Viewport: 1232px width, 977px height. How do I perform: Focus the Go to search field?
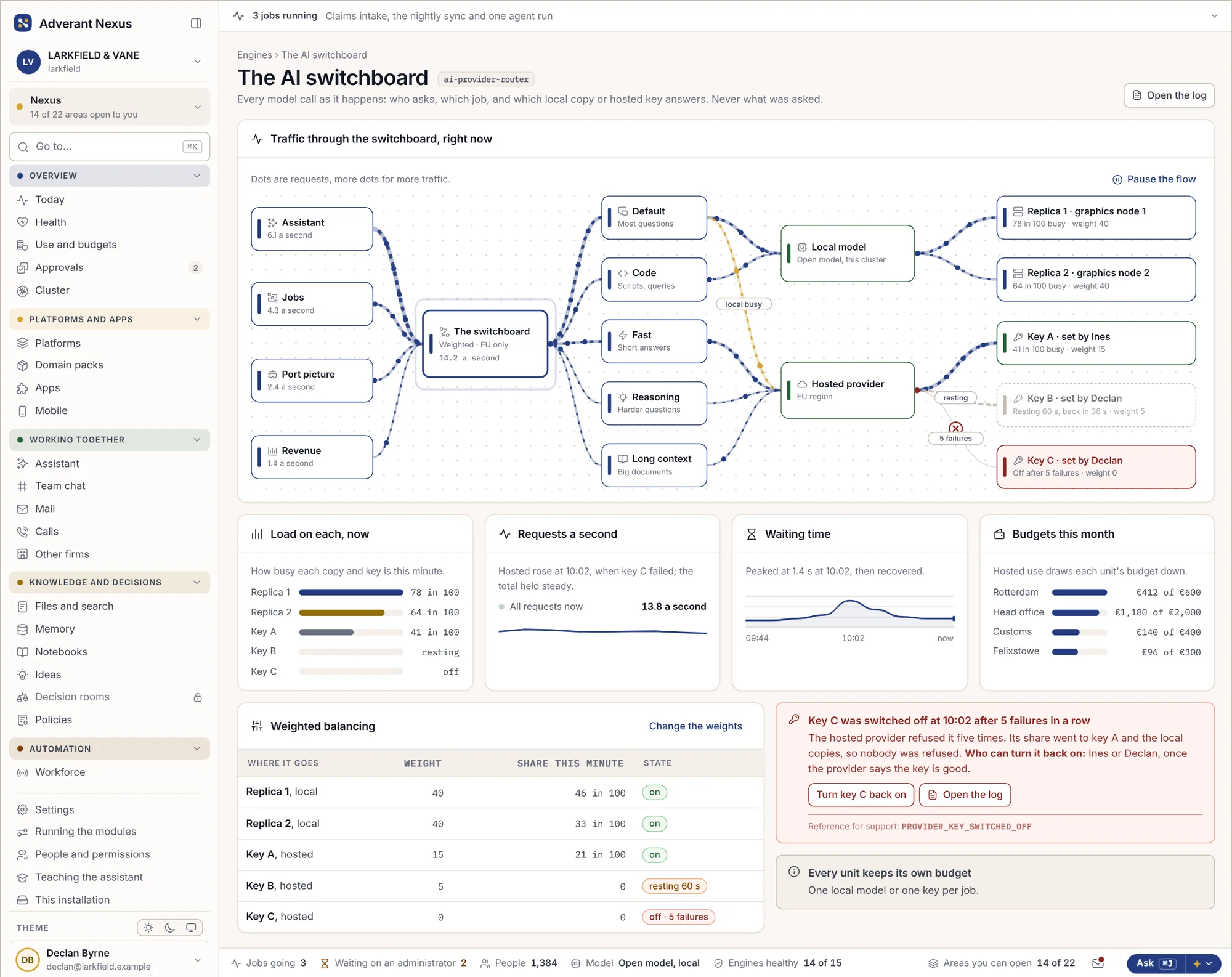tap(110, 147)
